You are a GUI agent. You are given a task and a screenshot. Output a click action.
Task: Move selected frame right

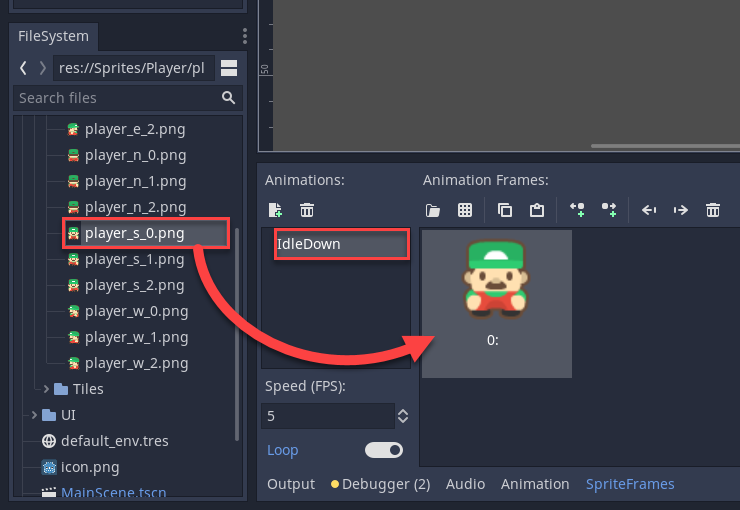681,210
